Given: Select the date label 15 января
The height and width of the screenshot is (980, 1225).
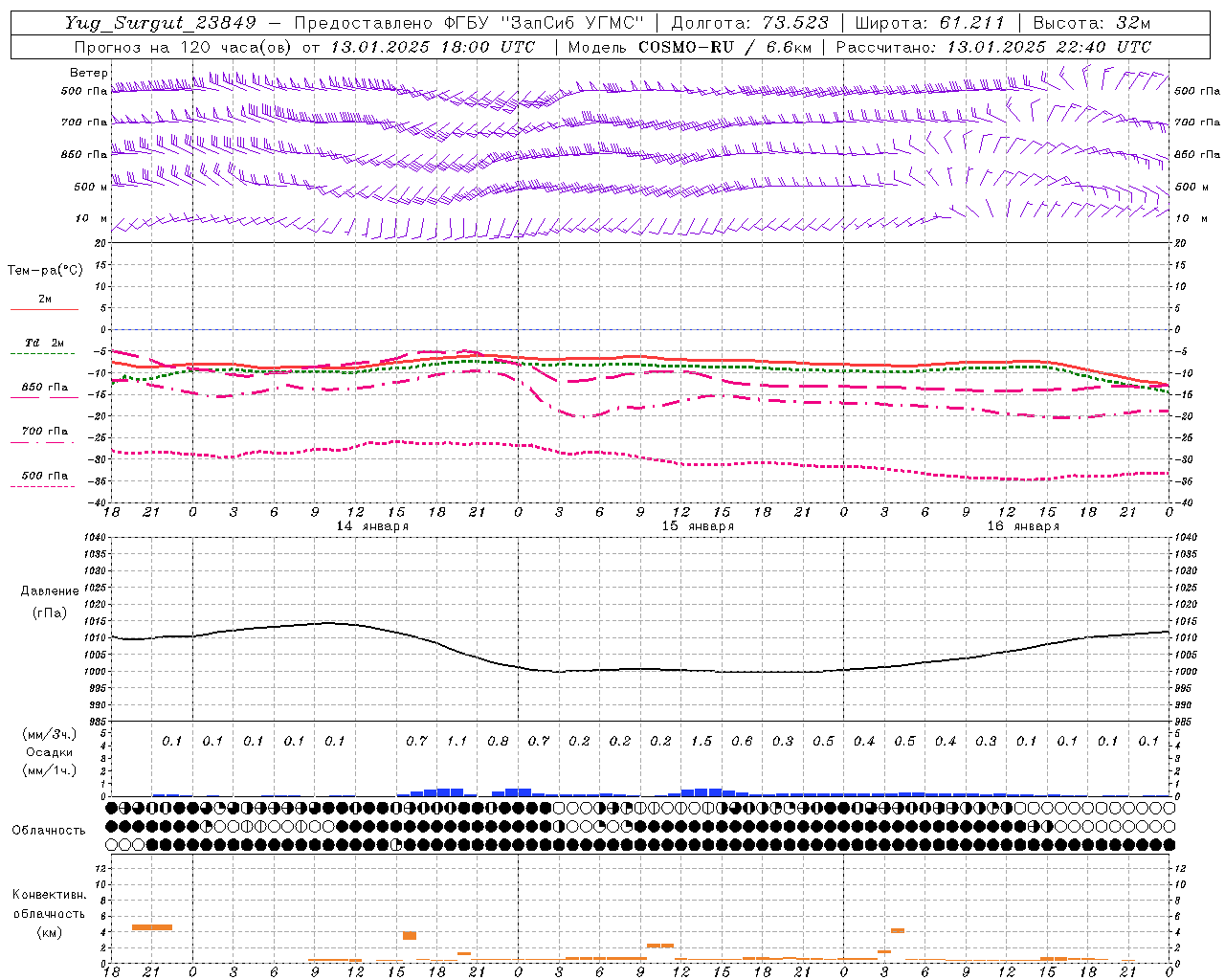Looking at the screenshot, I should click(698, 526).
